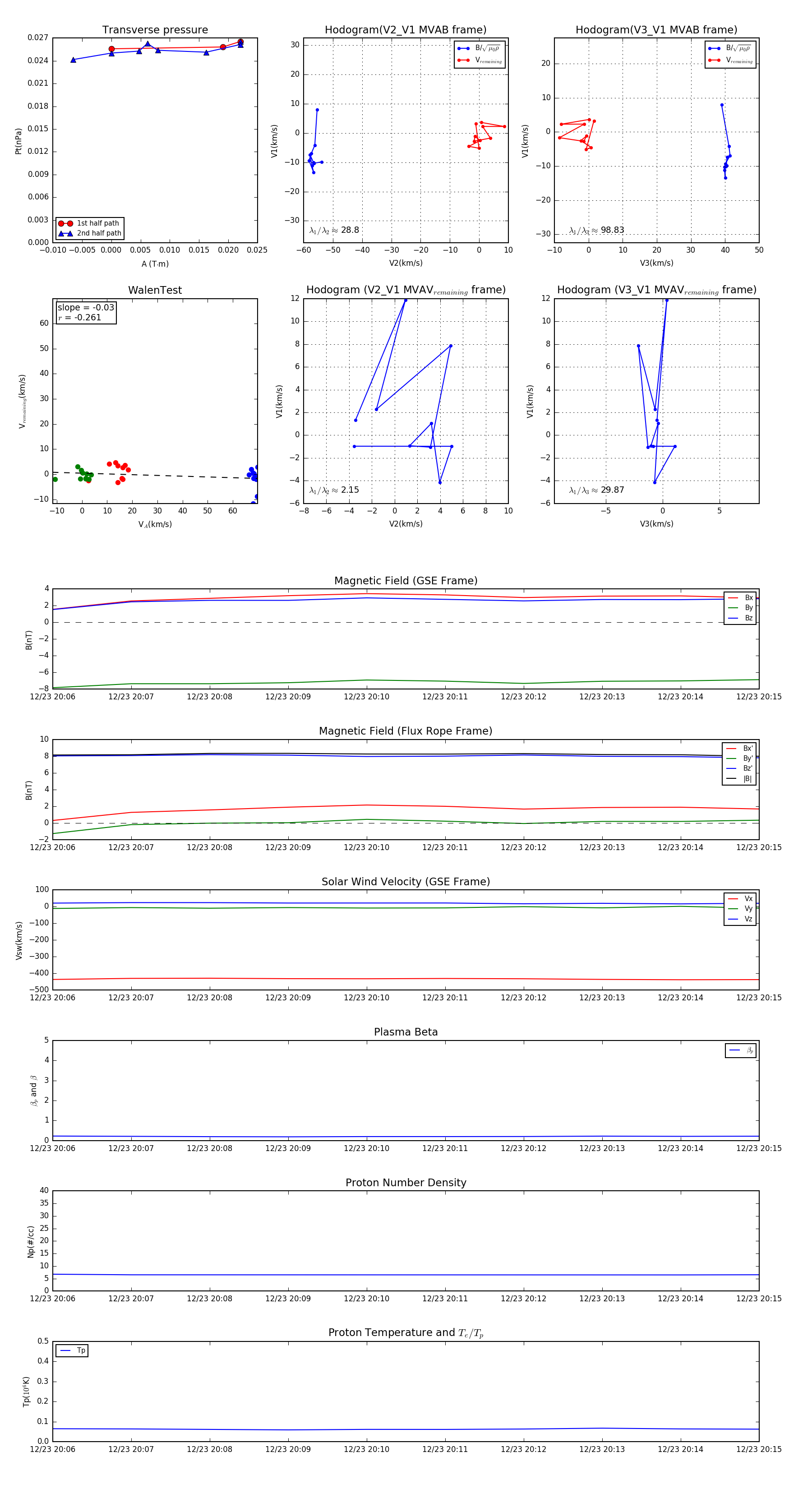Click the "V_remaining(km/s)" y-axis label of WalenTest

pyautogui.click(x=22, y=401)
